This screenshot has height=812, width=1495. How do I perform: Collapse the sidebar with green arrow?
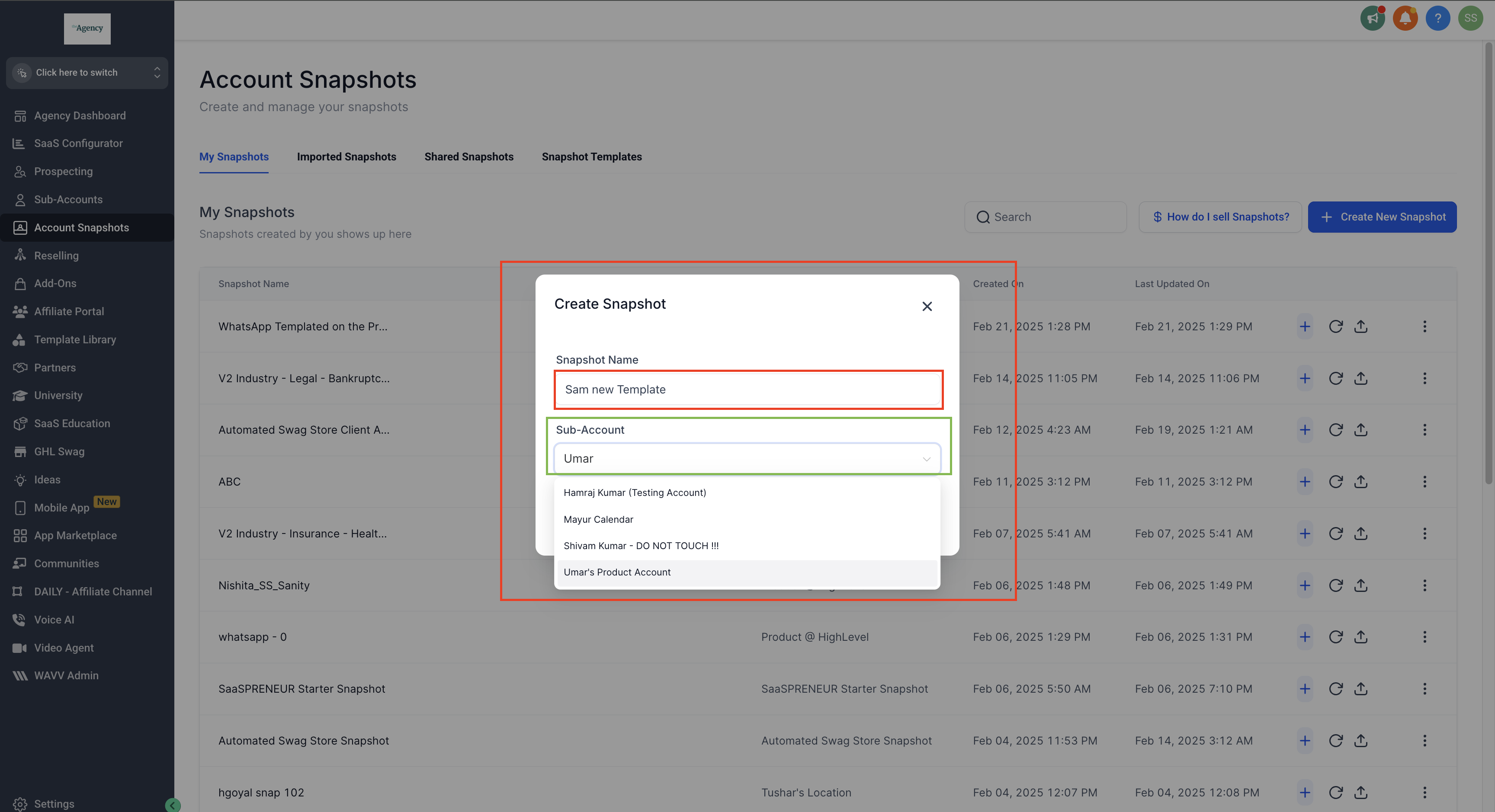tap(172, 805)
